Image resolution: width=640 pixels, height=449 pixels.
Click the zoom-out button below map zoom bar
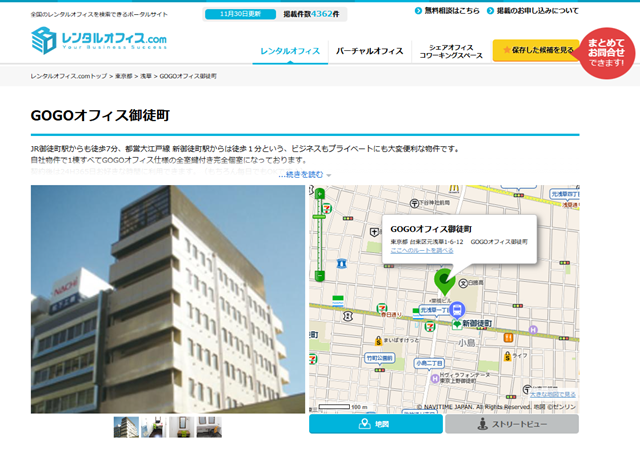coord(320,276)
